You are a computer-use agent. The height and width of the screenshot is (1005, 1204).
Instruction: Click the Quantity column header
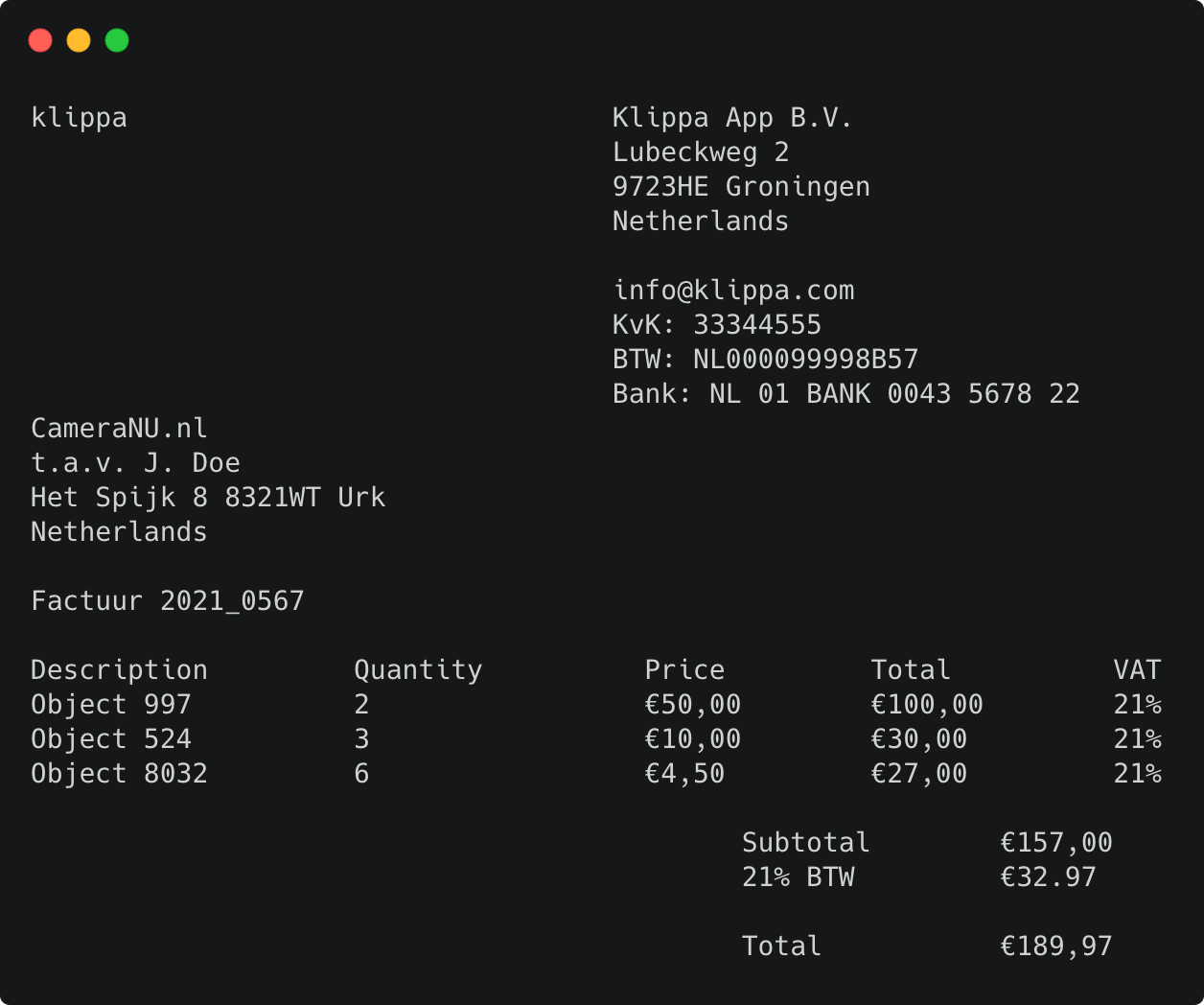418,669
